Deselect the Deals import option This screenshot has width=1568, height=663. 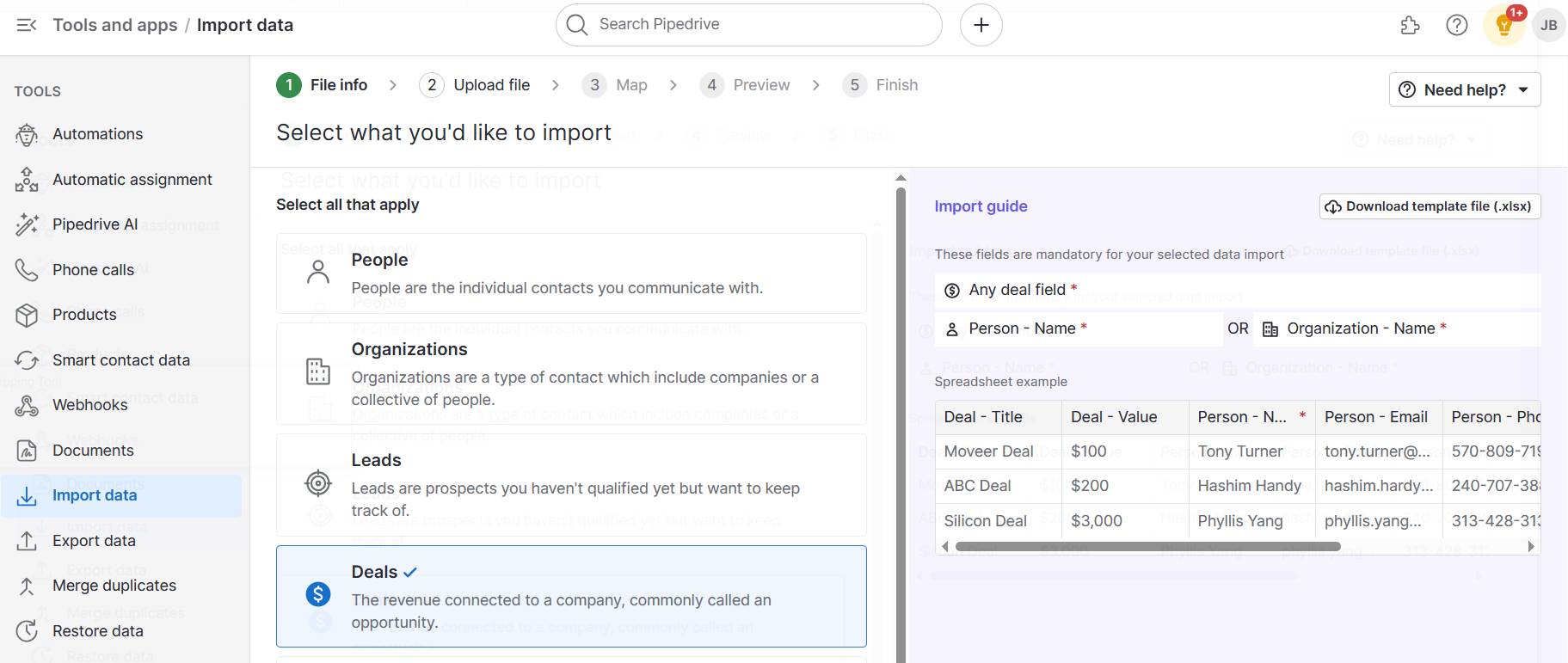coord(571,596)
